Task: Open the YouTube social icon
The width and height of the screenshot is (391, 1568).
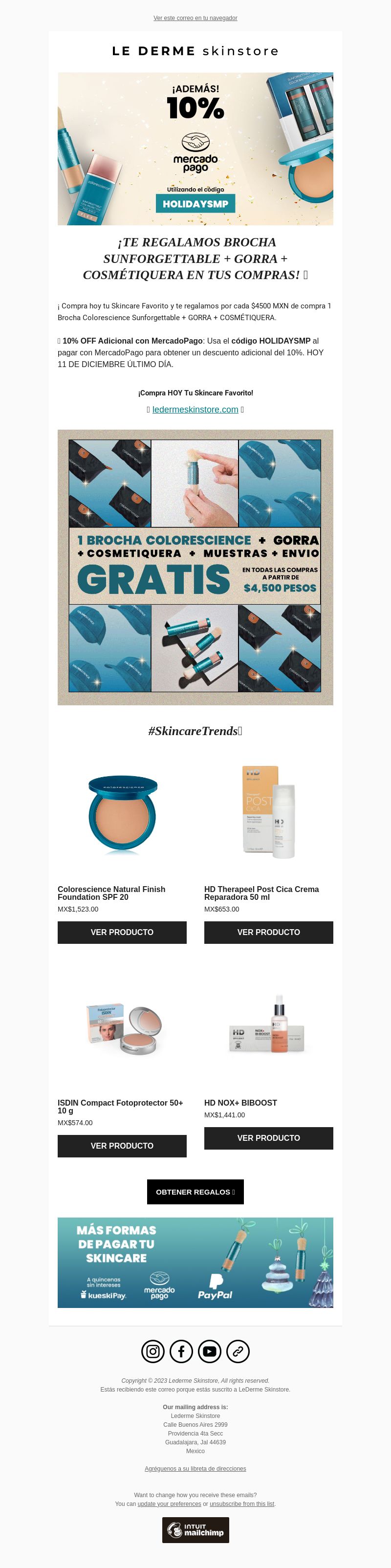Action: point(210,1352)
